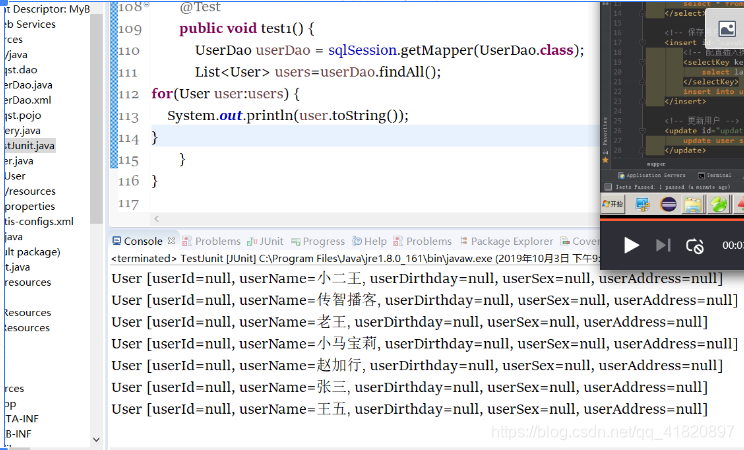Click console row with userName=王五
The width and height of the screenshot is (744, 450).
[409, 409]
